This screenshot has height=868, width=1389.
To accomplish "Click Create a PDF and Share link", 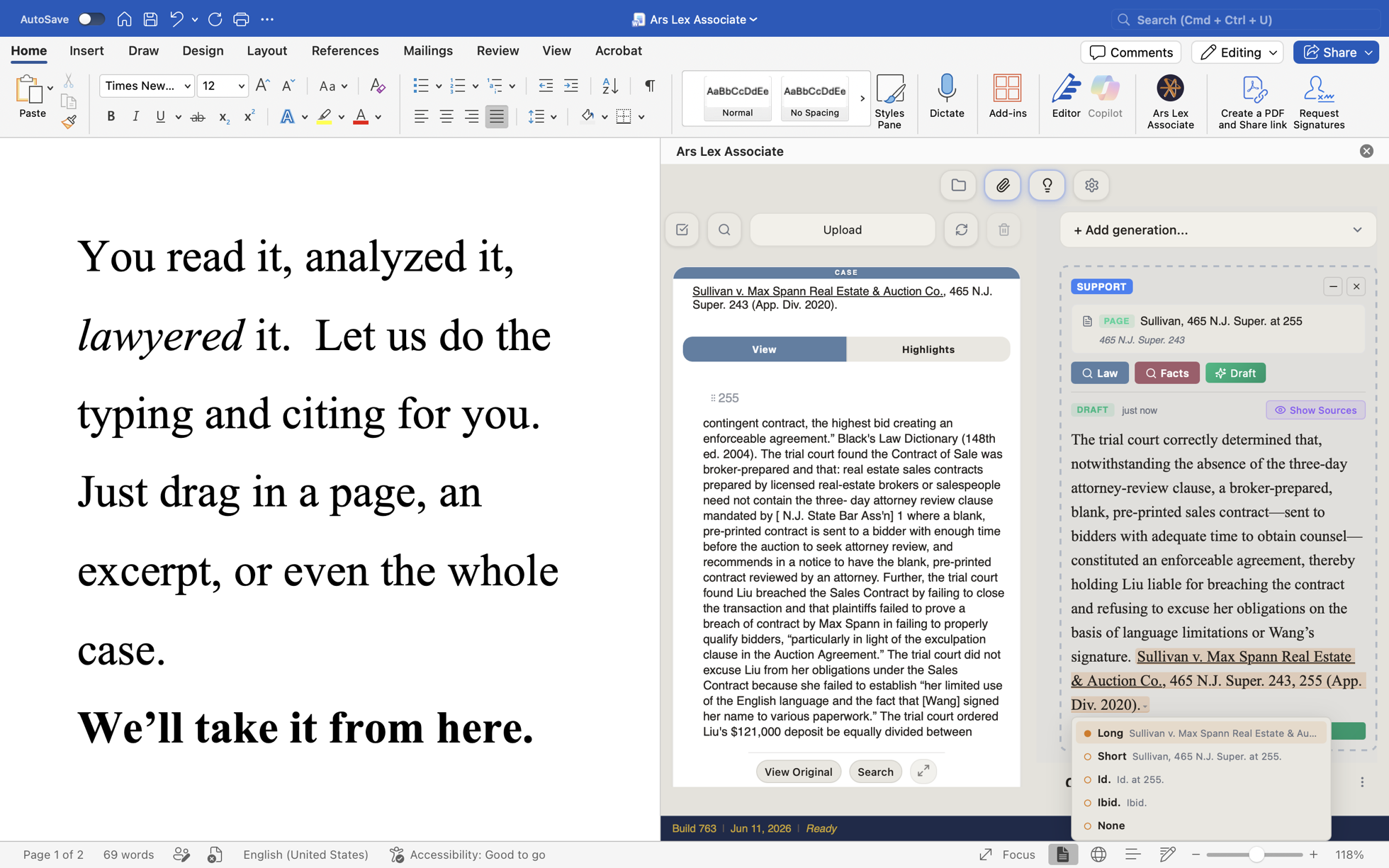I will click(x=1252, y=101).
